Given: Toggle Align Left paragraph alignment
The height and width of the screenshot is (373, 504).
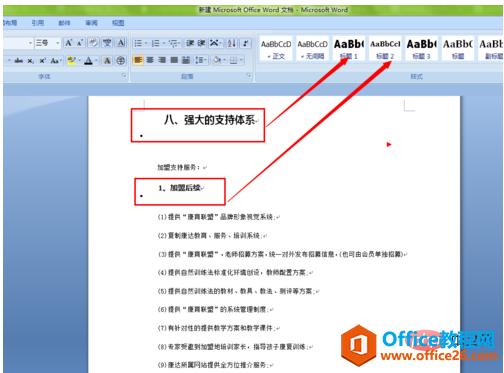Looking at the screenshot, I should pos(138,60).
